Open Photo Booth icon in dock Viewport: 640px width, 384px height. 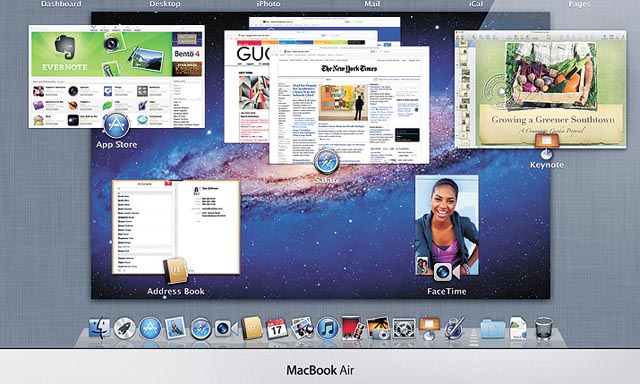pos(352,328)
